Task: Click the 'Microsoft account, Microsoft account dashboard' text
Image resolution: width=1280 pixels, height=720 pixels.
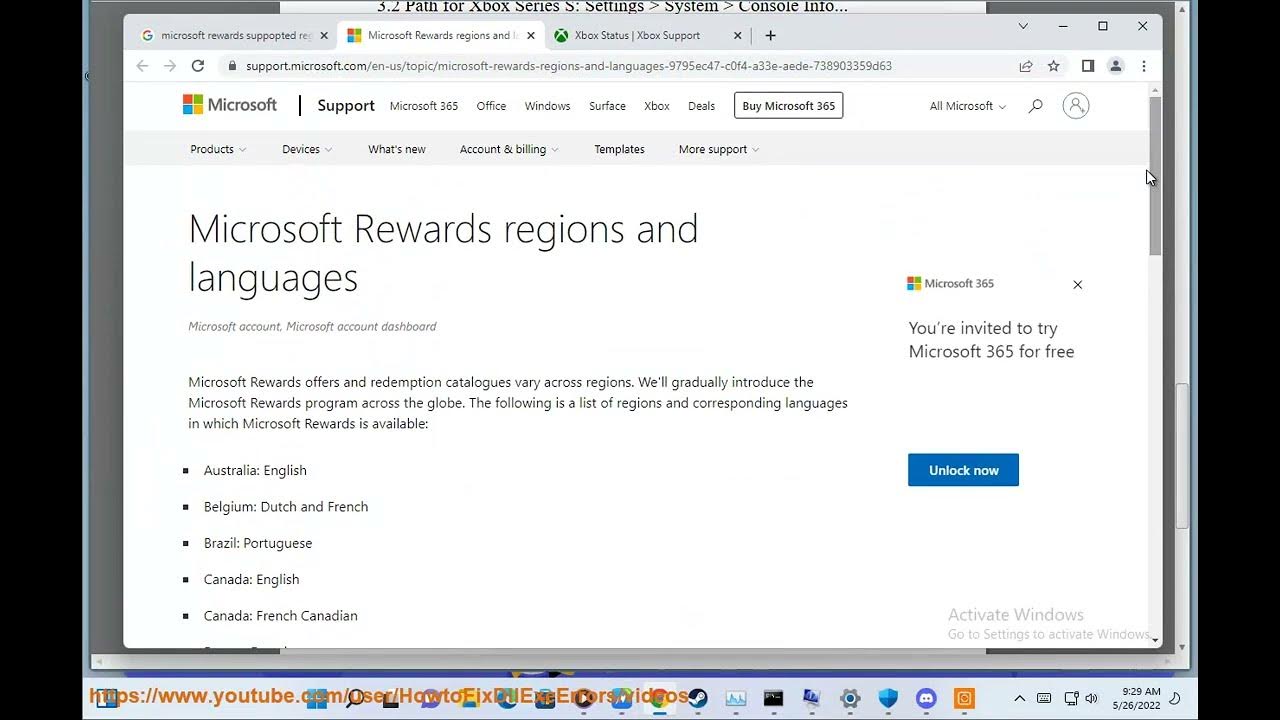Action: [x=312, y=327]
